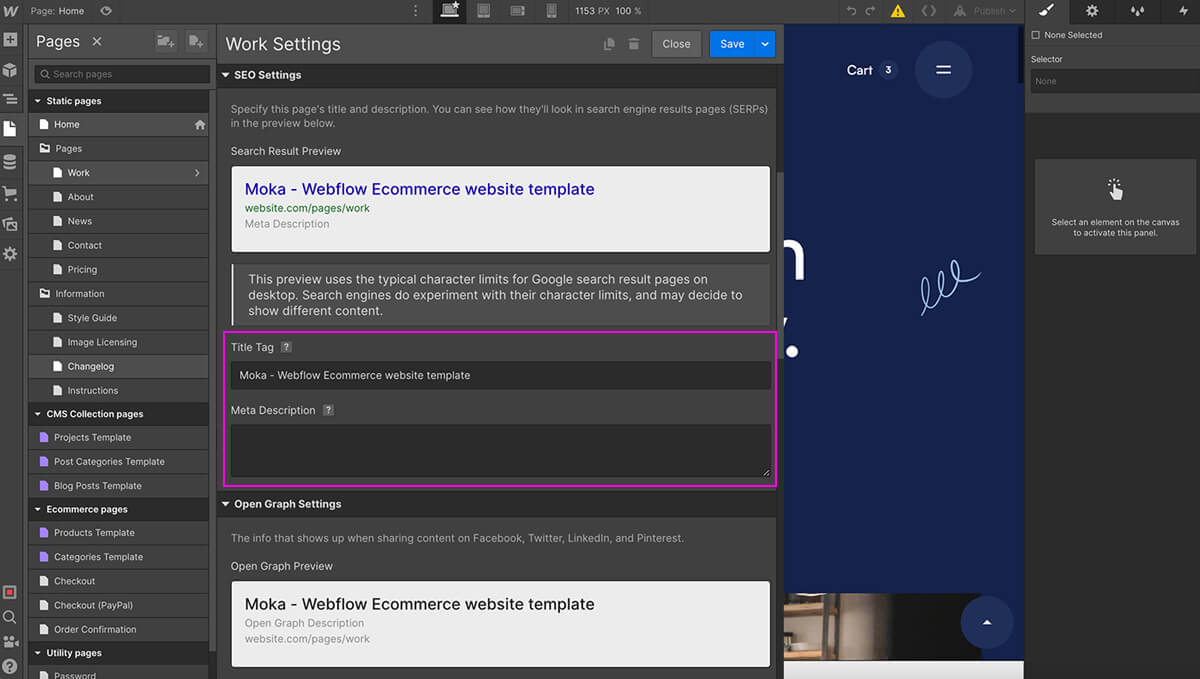Create a new page
The height and width of the screenshot is (679, 1200).
pyautogui.click(x=196, y=41)
